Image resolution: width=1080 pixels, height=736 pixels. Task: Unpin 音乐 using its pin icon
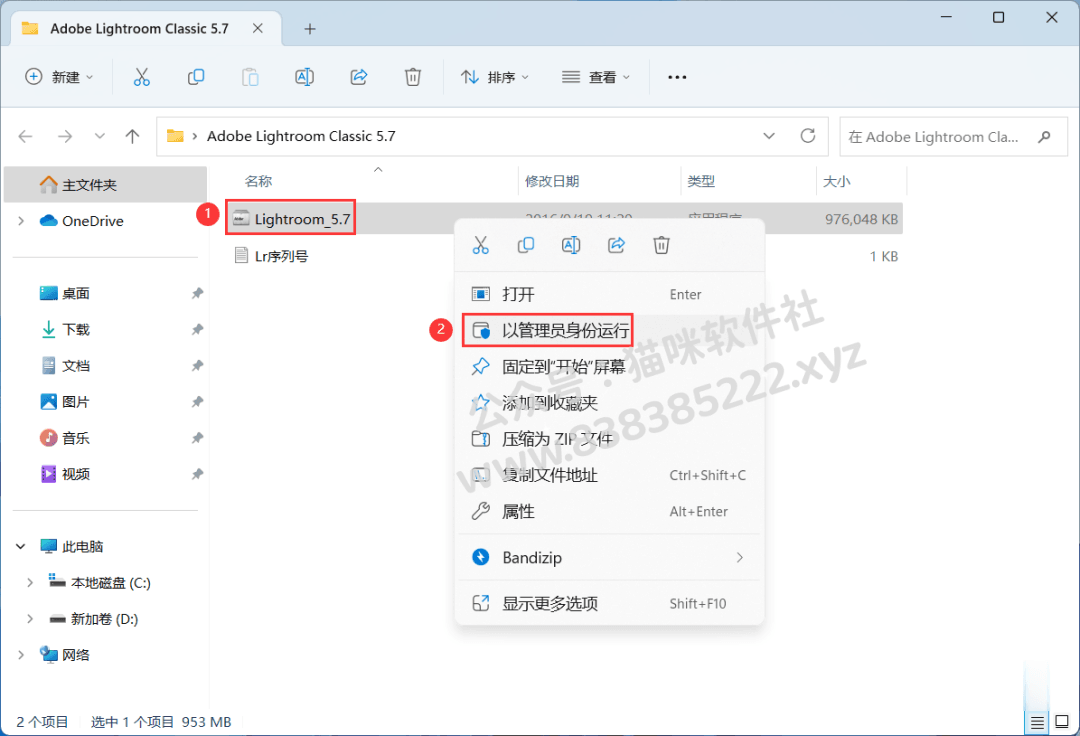(197, 438)
